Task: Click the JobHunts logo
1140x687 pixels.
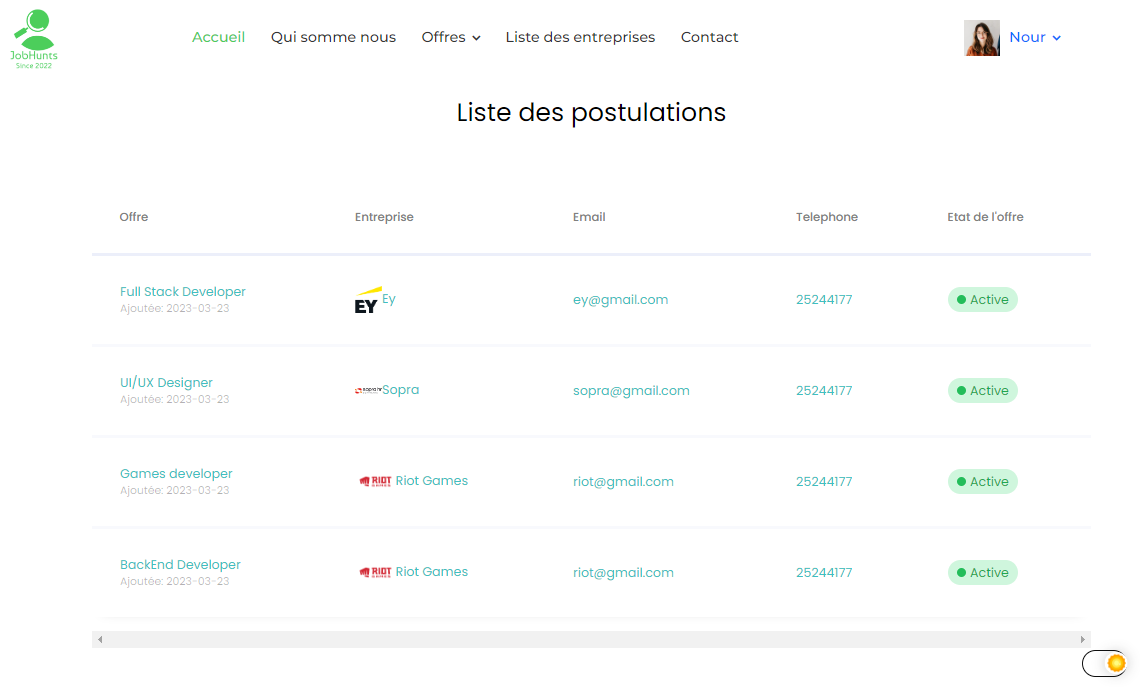Action: point(34,38)
